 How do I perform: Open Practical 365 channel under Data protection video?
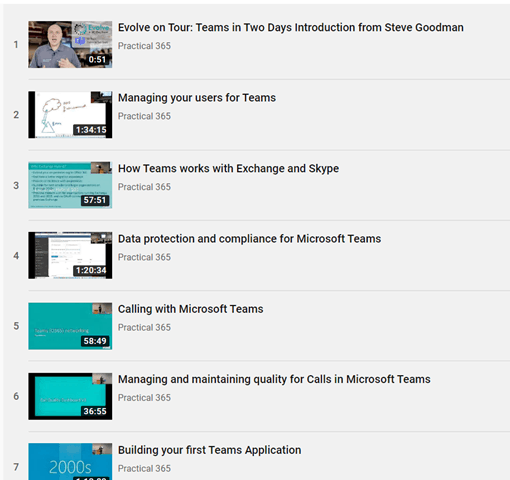pyautogui.click(x=144, y=257)
